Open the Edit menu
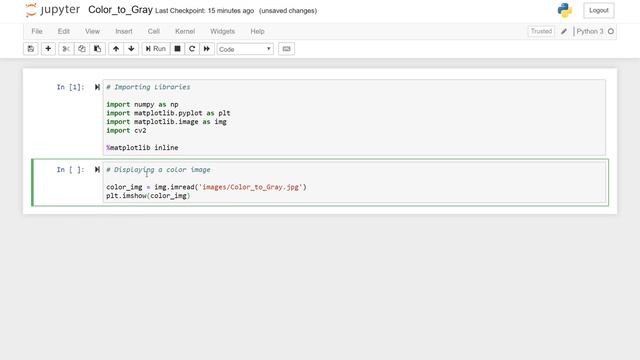The width and height of the screenshot is (640, 360). (63, 31)
